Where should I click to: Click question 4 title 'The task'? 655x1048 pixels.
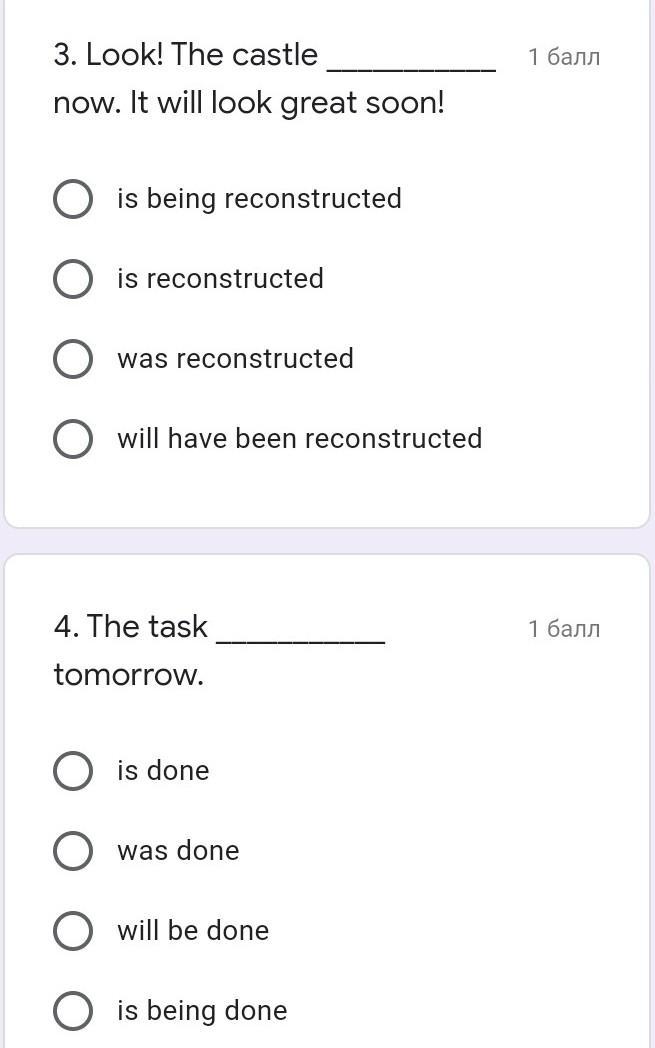pyautogui.click(x=131, y=627)
